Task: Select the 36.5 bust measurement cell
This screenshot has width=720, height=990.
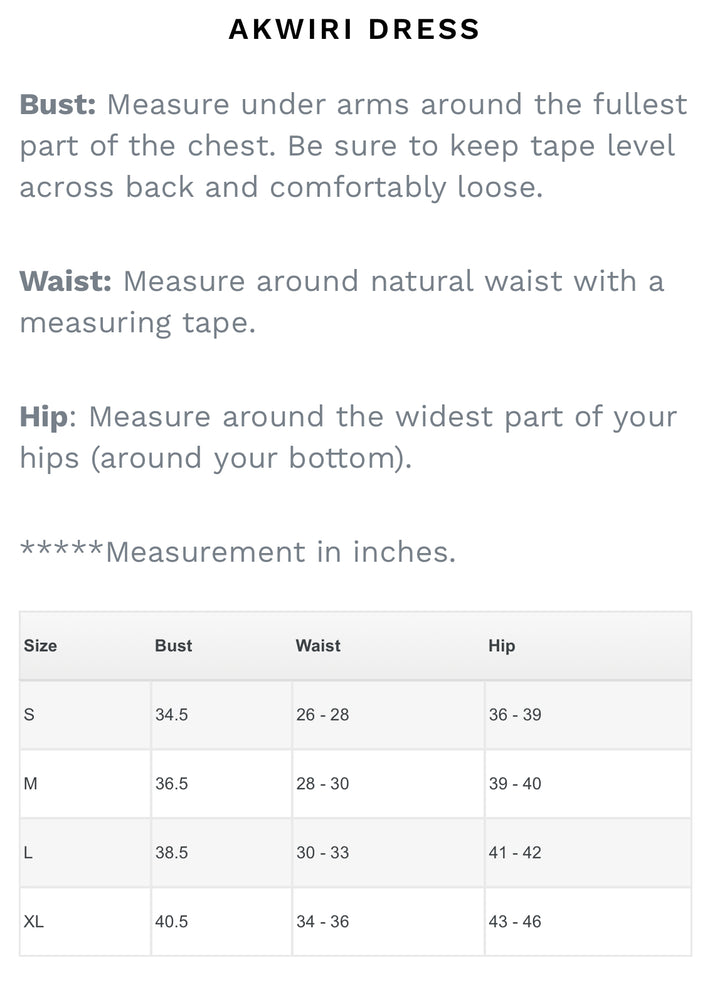Action: tap(171, 784)
